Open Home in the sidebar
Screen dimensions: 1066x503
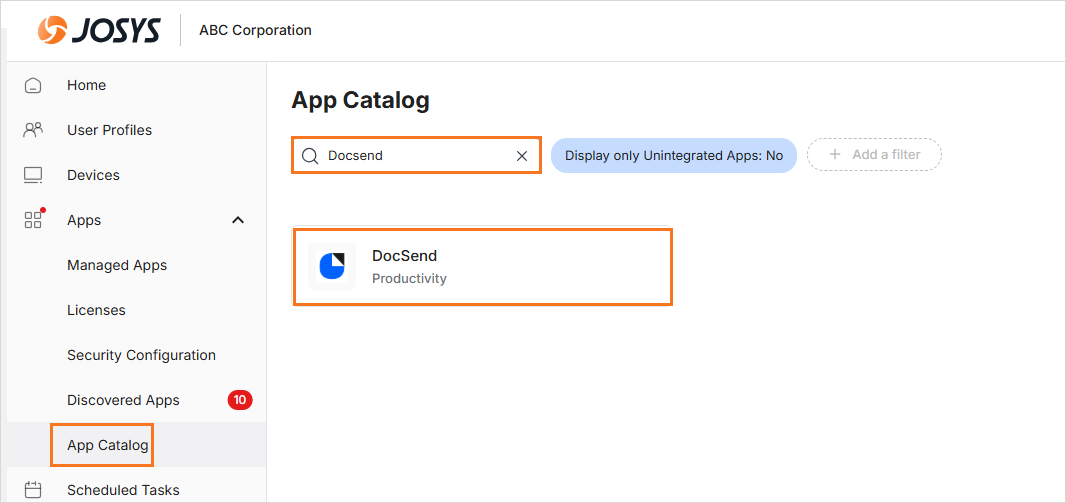[86, 85]
